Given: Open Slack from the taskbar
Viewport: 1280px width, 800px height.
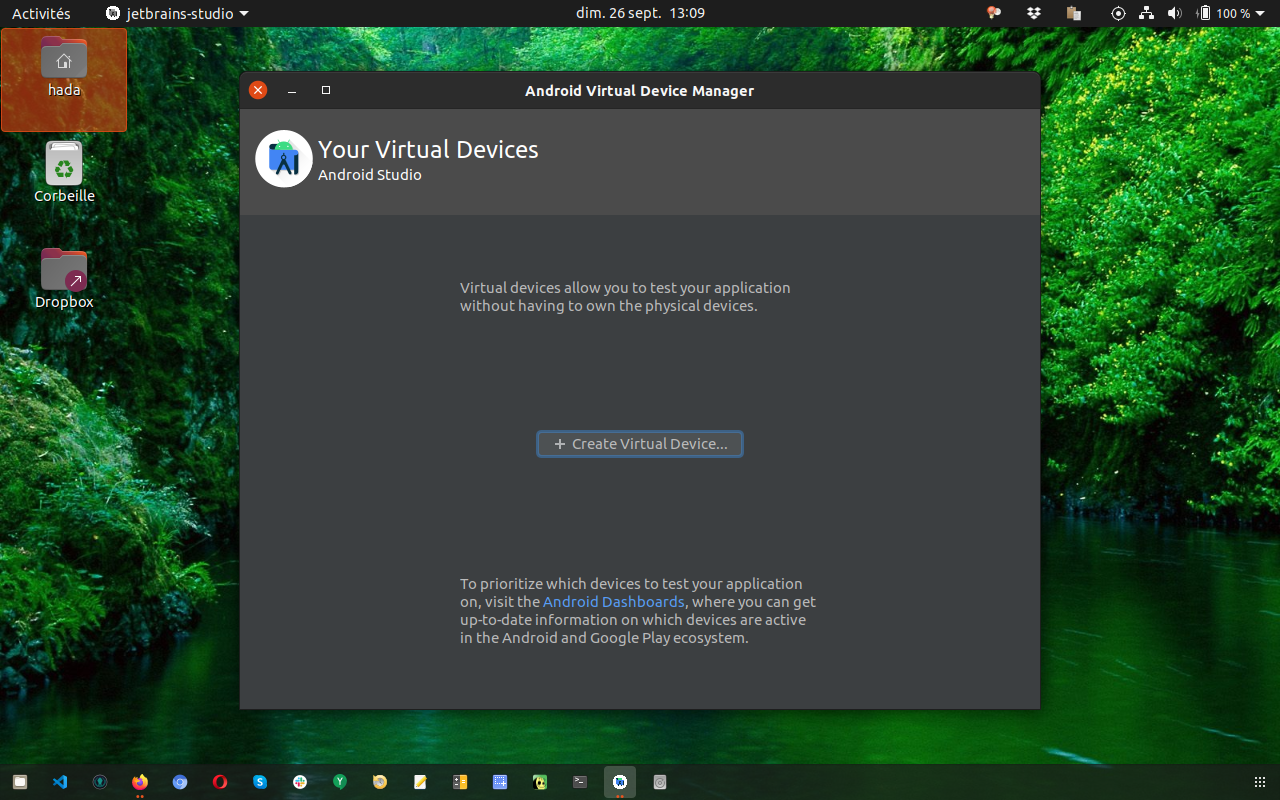Looking at the screenshot, I should [300, 782].
